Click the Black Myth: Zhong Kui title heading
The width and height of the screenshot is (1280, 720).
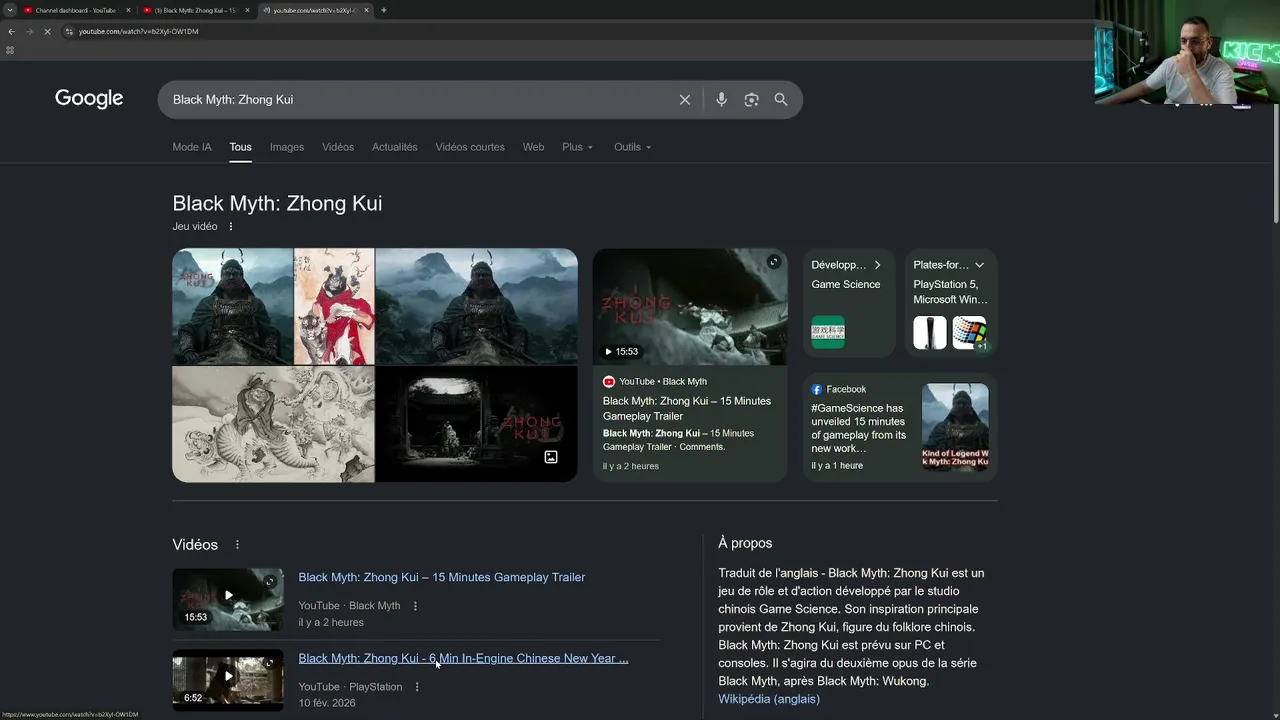pos(277,203)
